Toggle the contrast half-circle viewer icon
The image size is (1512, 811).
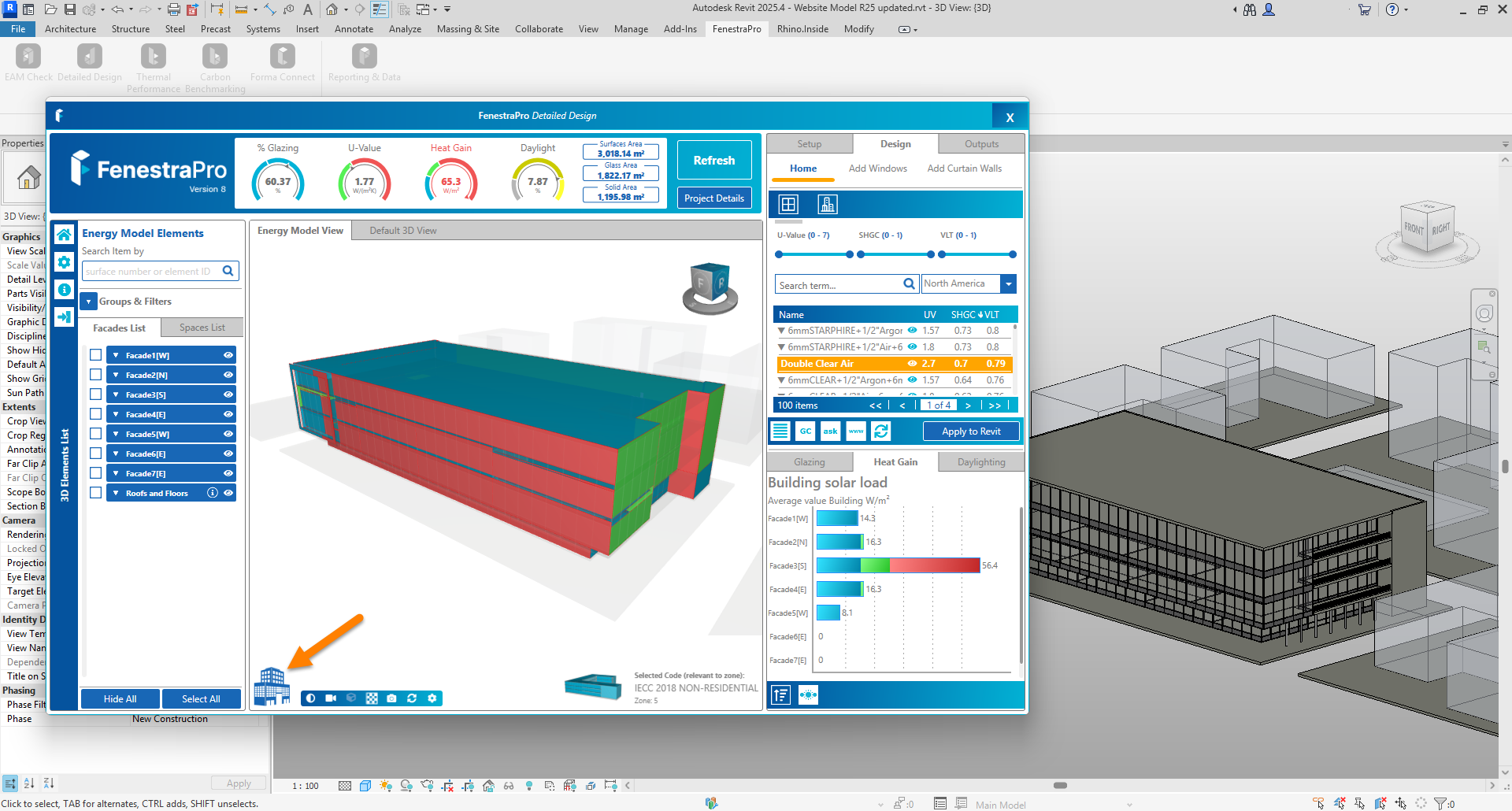click(x=311, y=698)
